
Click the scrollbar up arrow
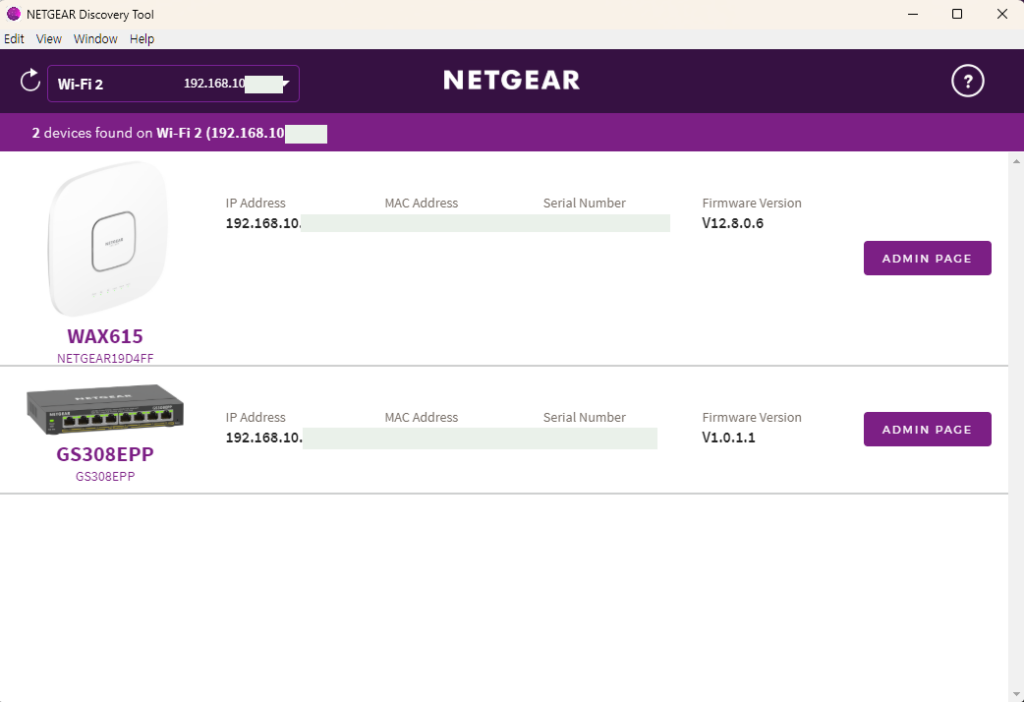coord(1016,161)
